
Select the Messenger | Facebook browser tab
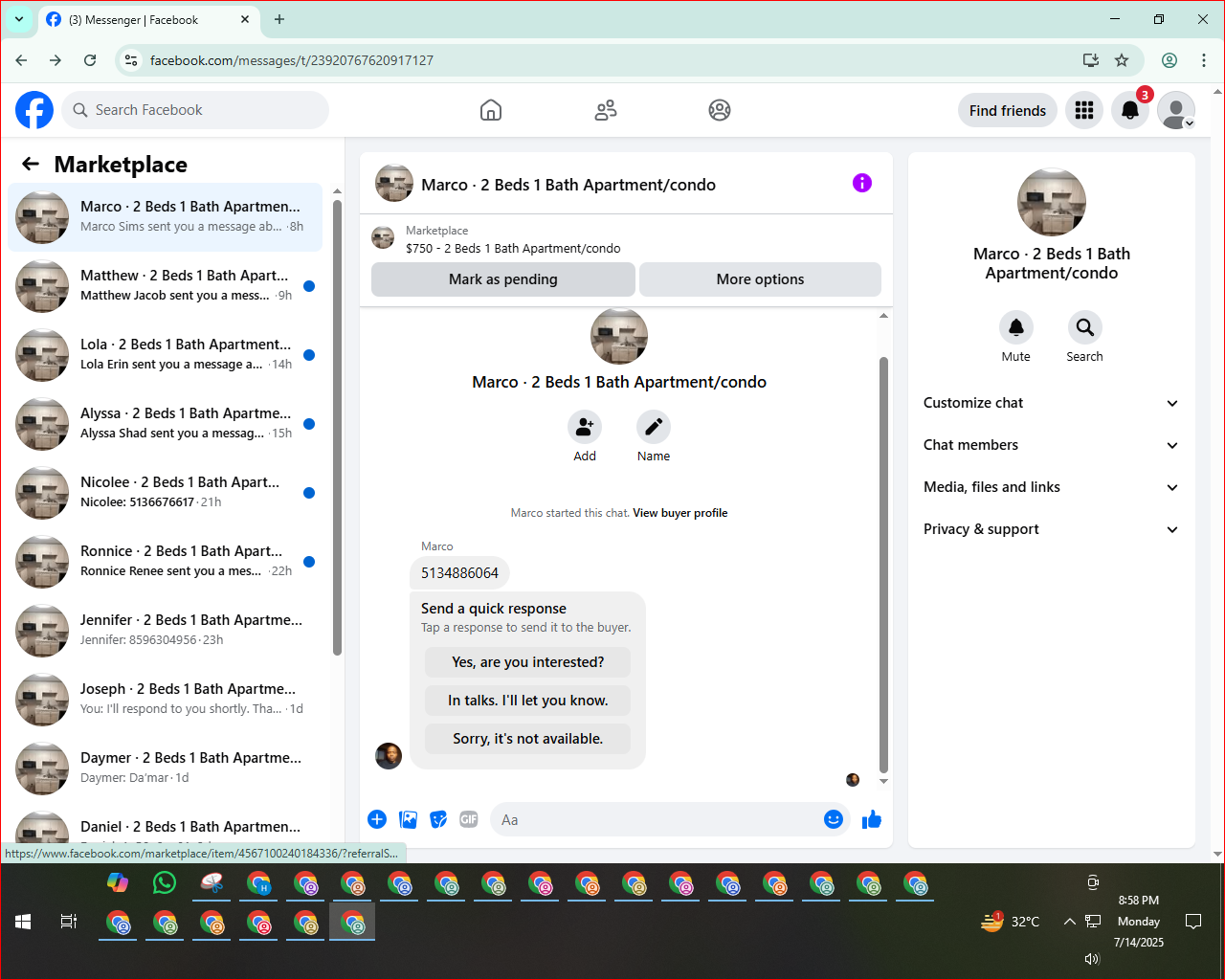coord(148,19)
